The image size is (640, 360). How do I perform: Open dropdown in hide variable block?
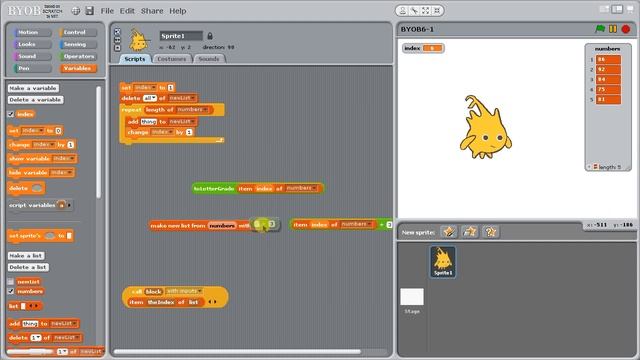[61, 173]
